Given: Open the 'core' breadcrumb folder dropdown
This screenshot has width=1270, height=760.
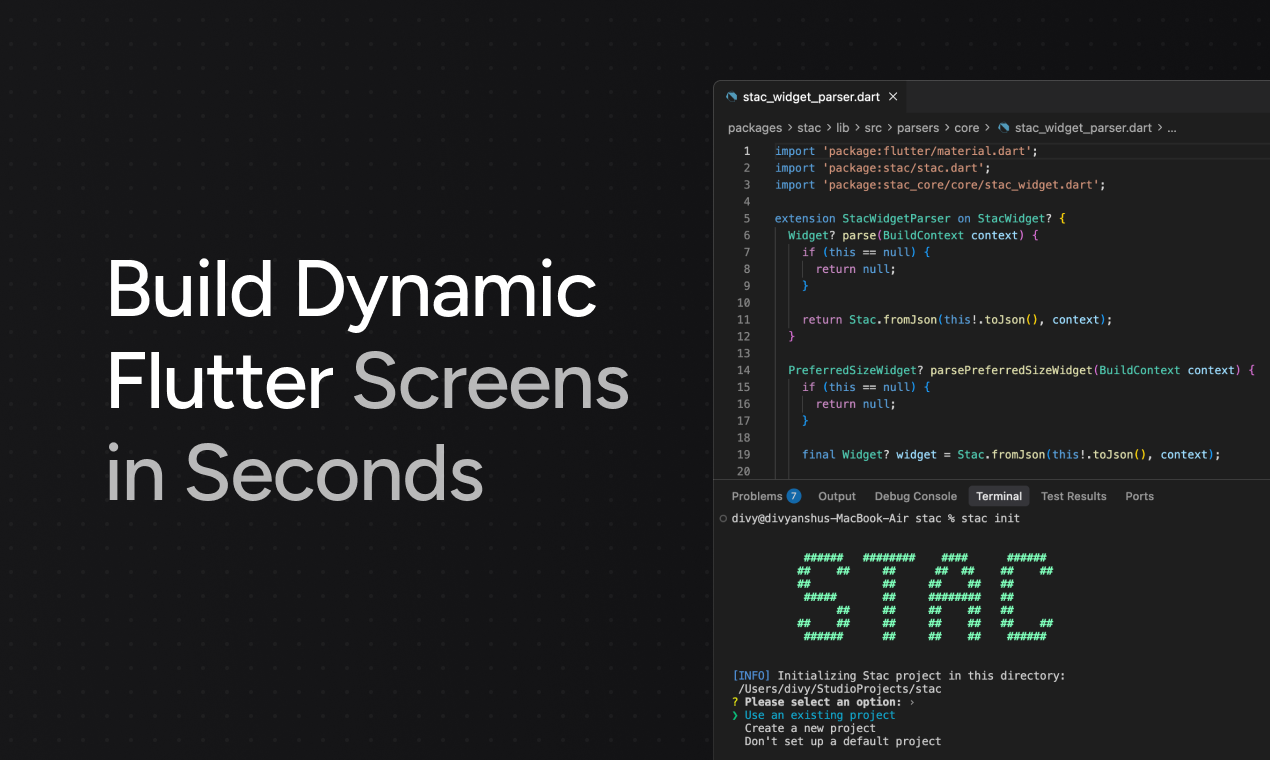Looking at the screenshot, I should click(966, 128).
